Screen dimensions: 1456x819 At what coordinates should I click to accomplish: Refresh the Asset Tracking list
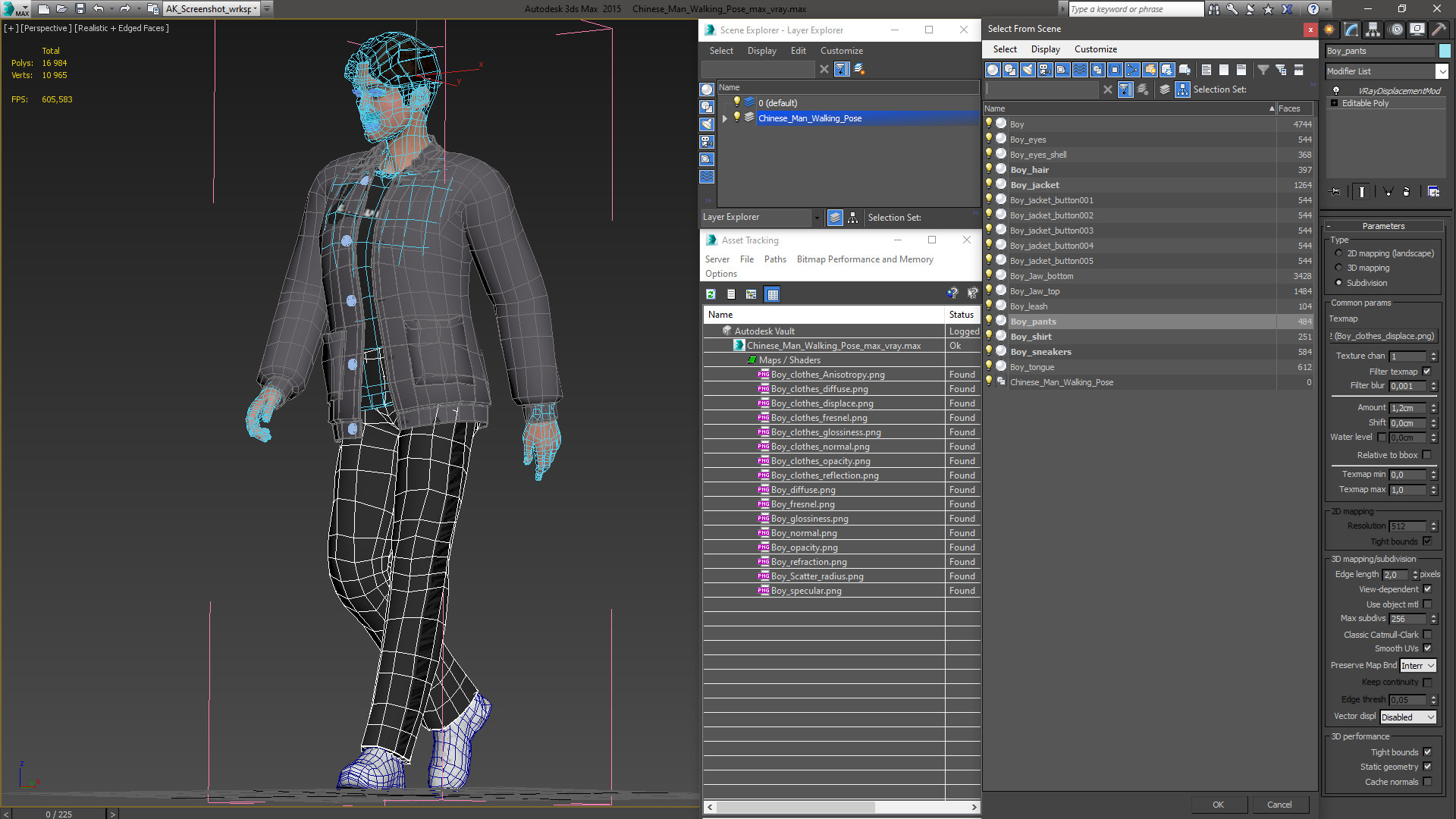click(x=711, y=294)
